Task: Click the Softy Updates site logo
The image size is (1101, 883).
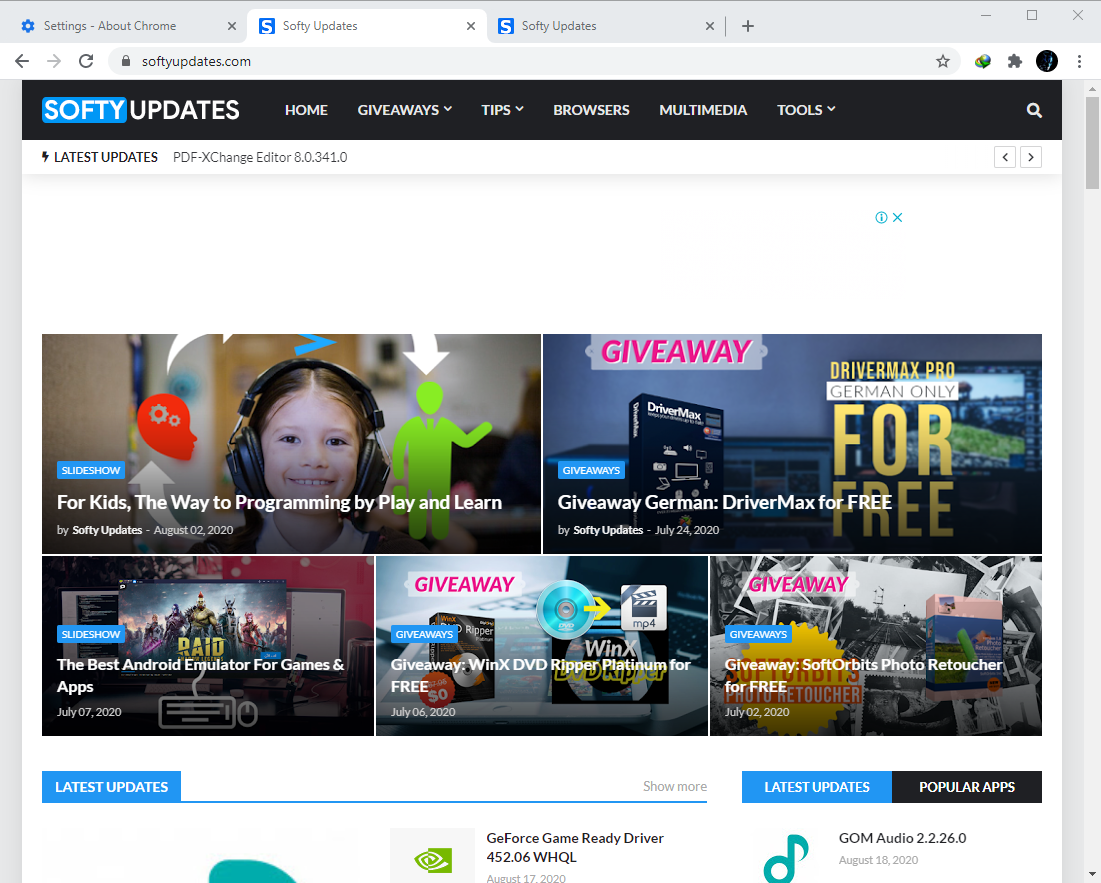Action: [140, 110]
